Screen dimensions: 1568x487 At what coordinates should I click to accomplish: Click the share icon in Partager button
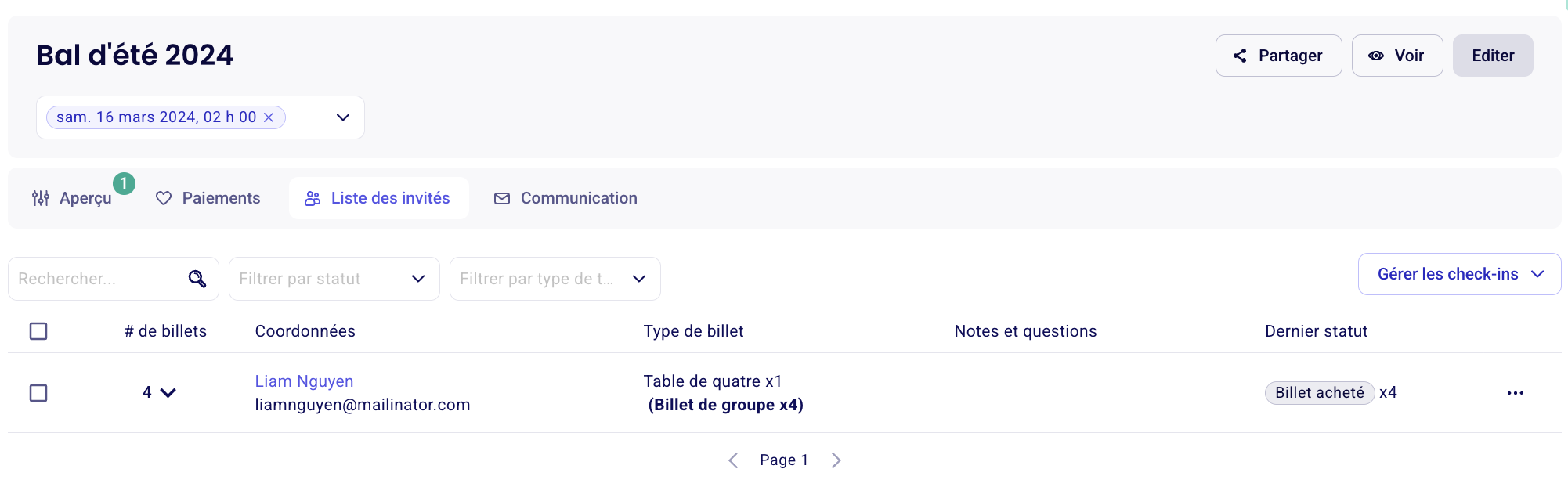click(x=1240, y=56)
